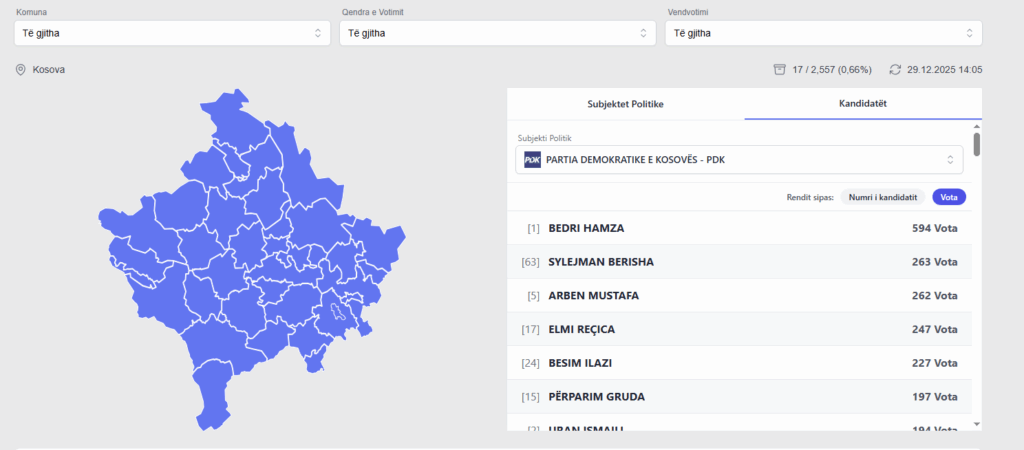The width and height of the screenshot is (1024, 450).
Task: Expand the Vendvotimi dropdown
Action: 823,33
